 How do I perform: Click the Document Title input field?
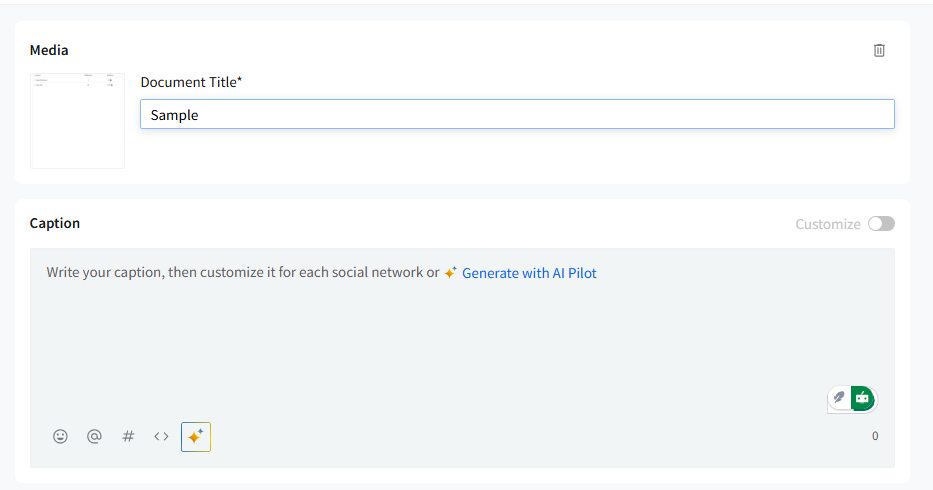pyautogui.click(x=517, y=114)
